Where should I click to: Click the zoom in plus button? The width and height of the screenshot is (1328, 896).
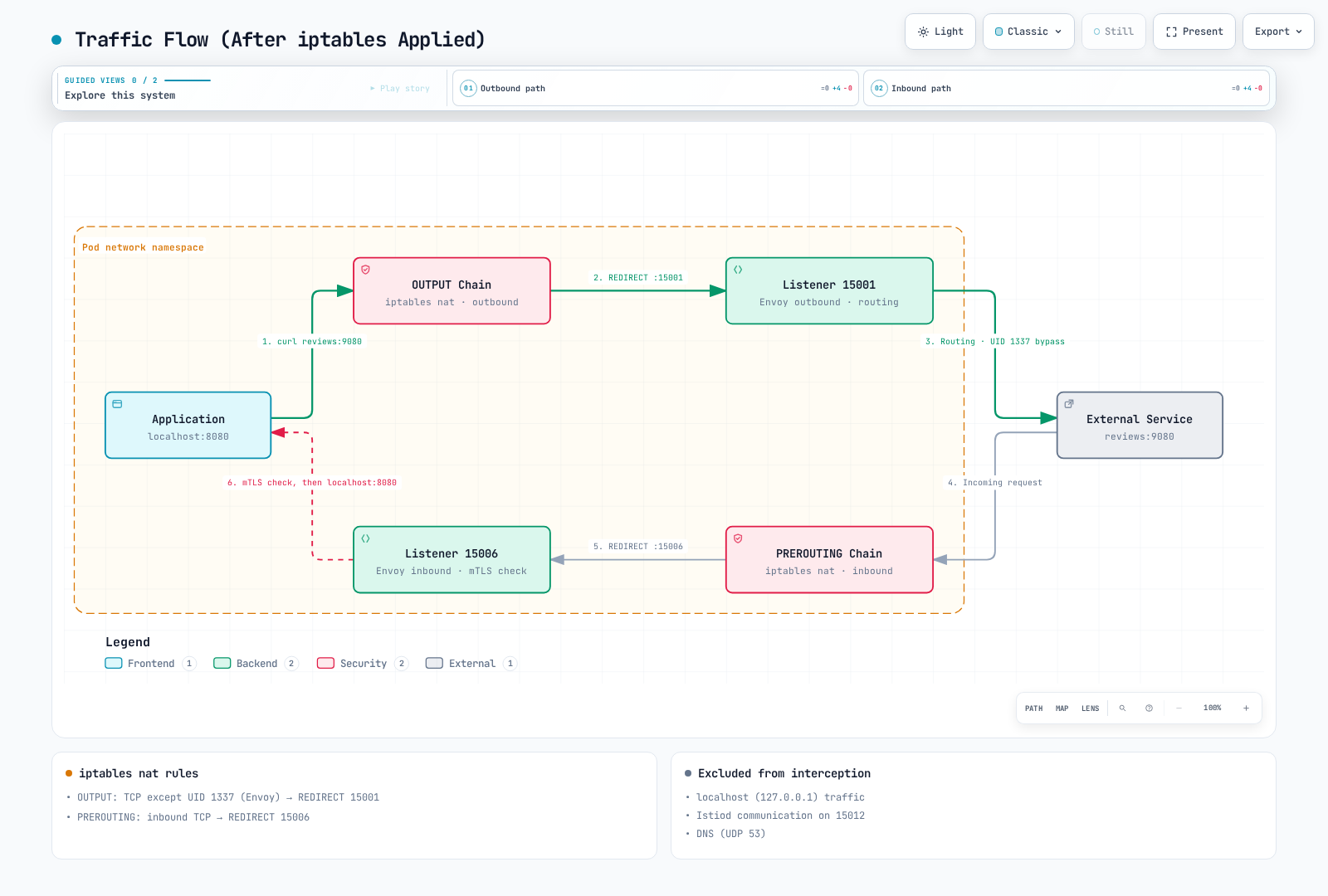point(1246,709)
